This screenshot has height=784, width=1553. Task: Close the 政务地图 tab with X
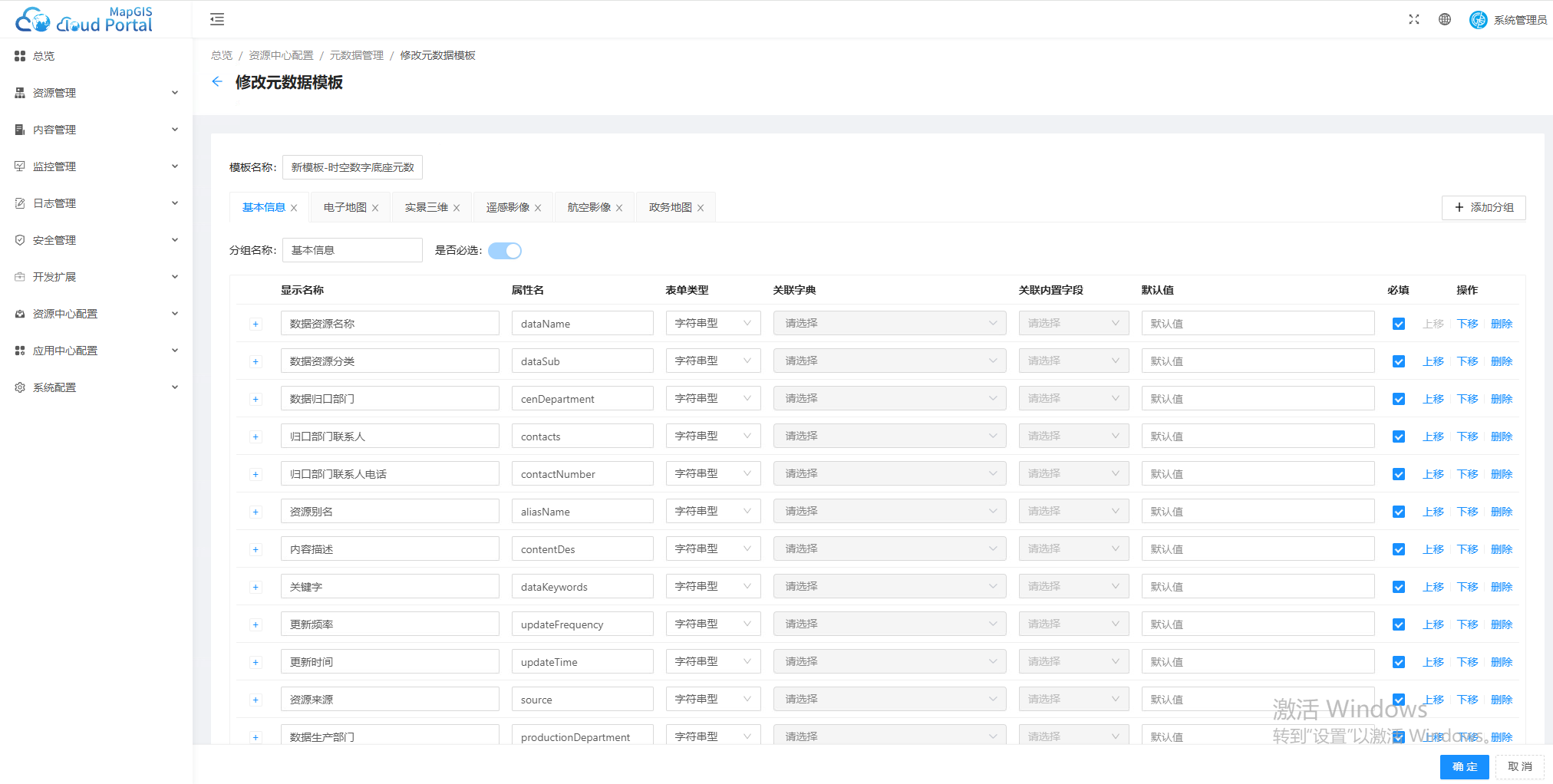pyautogui.click(x=701, y=208)
